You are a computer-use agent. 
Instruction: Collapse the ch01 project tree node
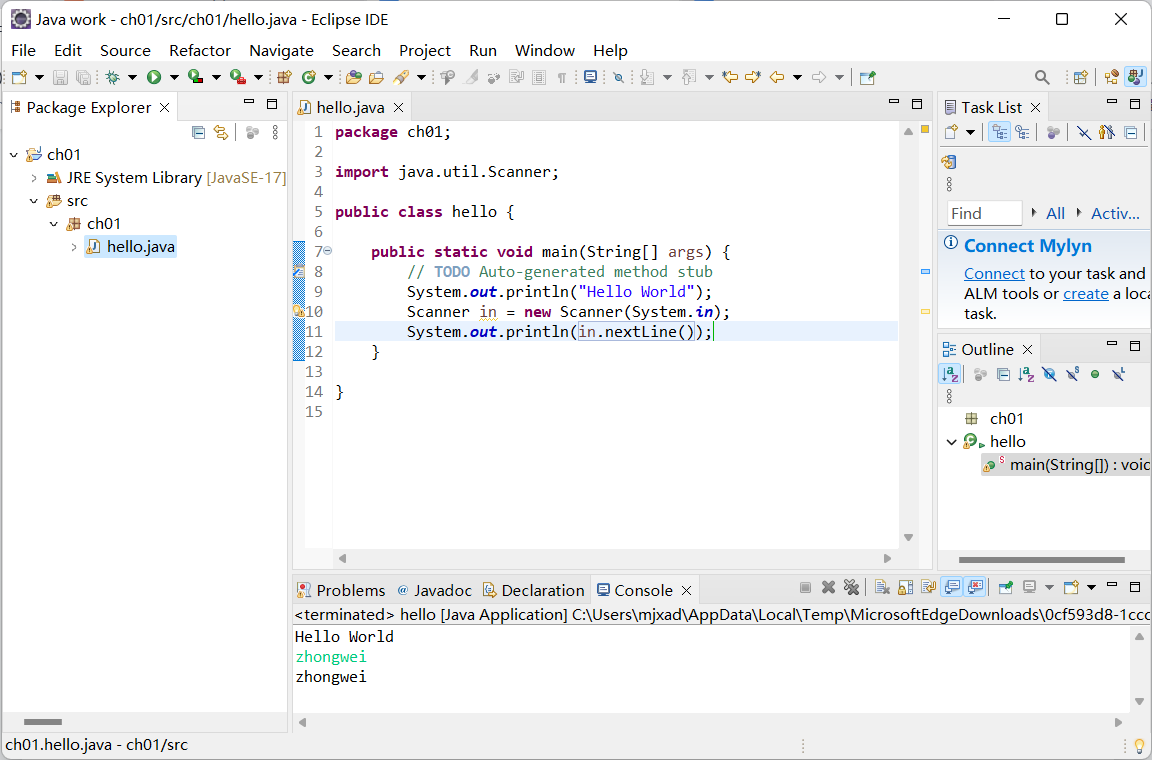(x=14, y=155)
